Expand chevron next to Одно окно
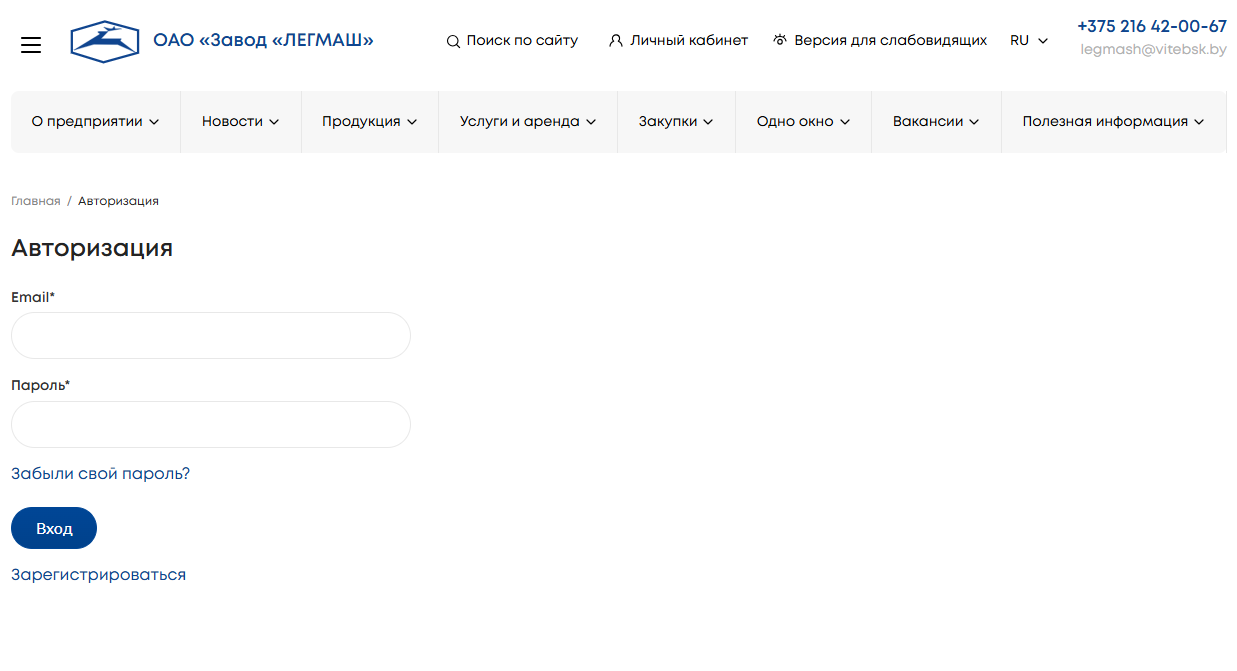The image size is (1237, 671). pos(844,122)
